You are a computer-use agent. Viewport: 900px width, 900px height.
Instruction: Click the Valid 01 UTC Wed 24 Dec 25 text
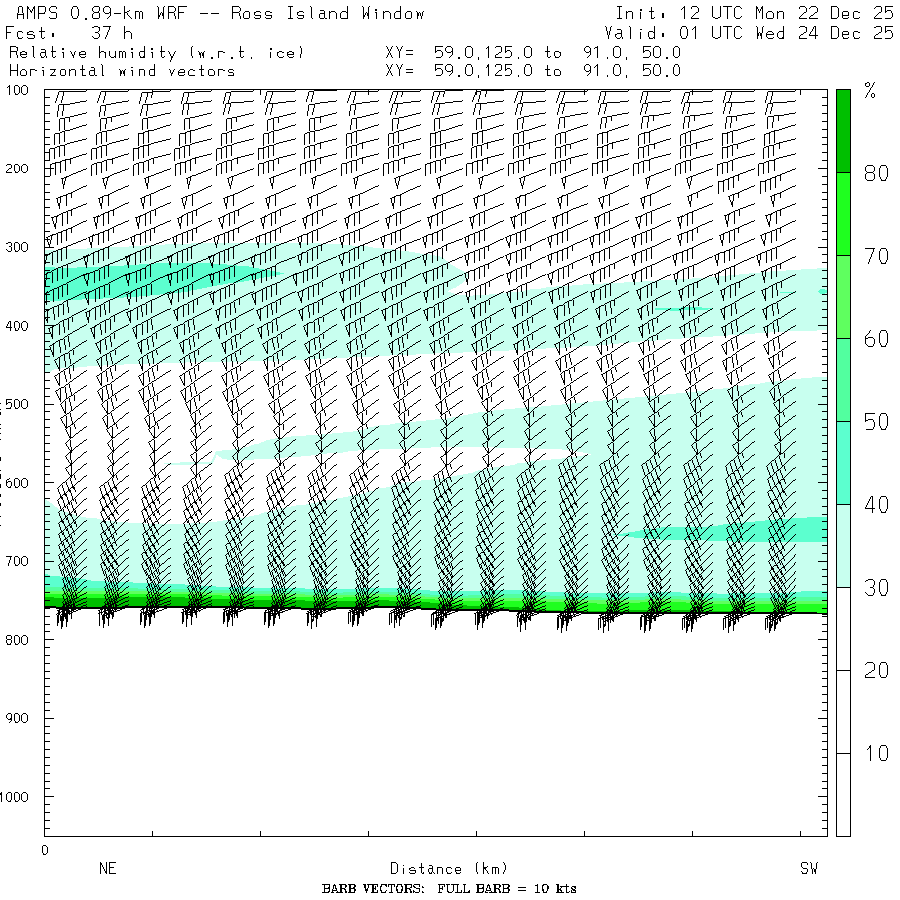(749, 33)
